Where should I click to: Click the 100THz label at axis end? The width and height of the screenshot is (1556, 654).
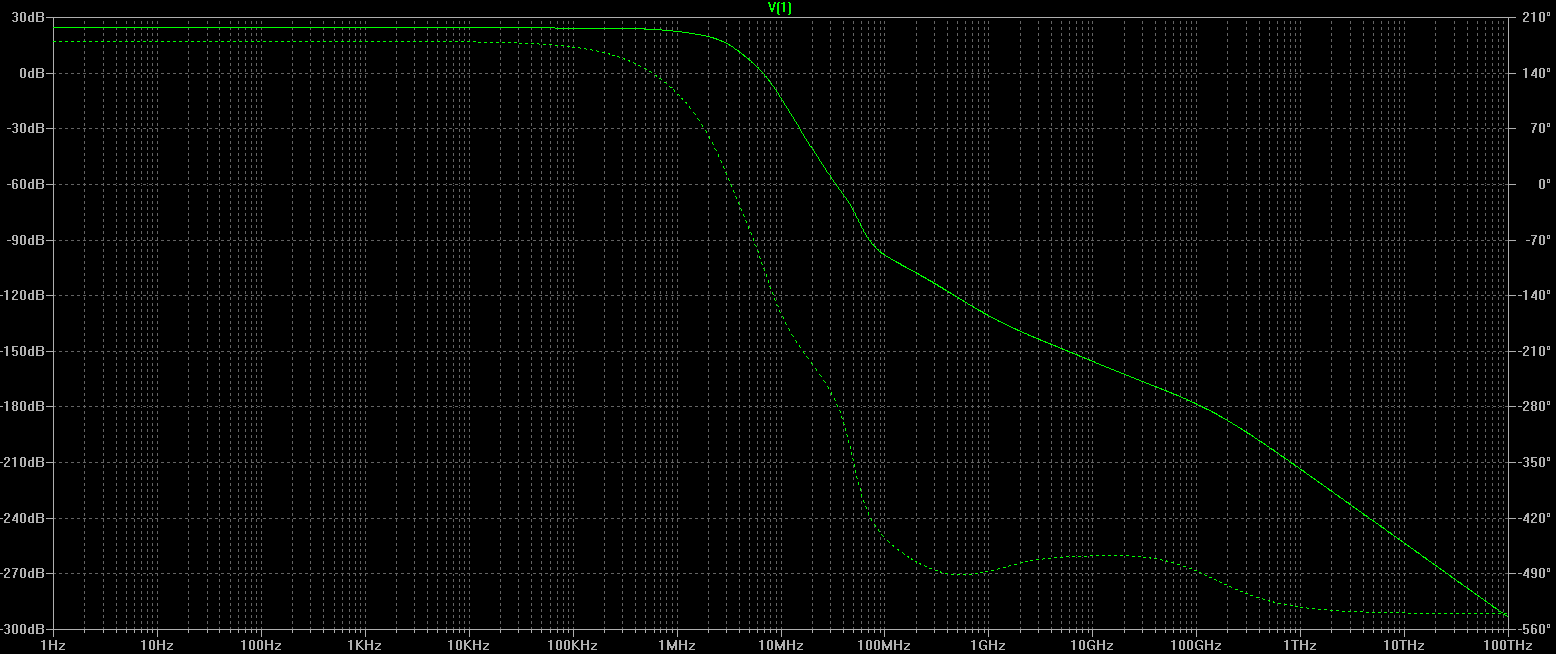(x=1506, y=646)
